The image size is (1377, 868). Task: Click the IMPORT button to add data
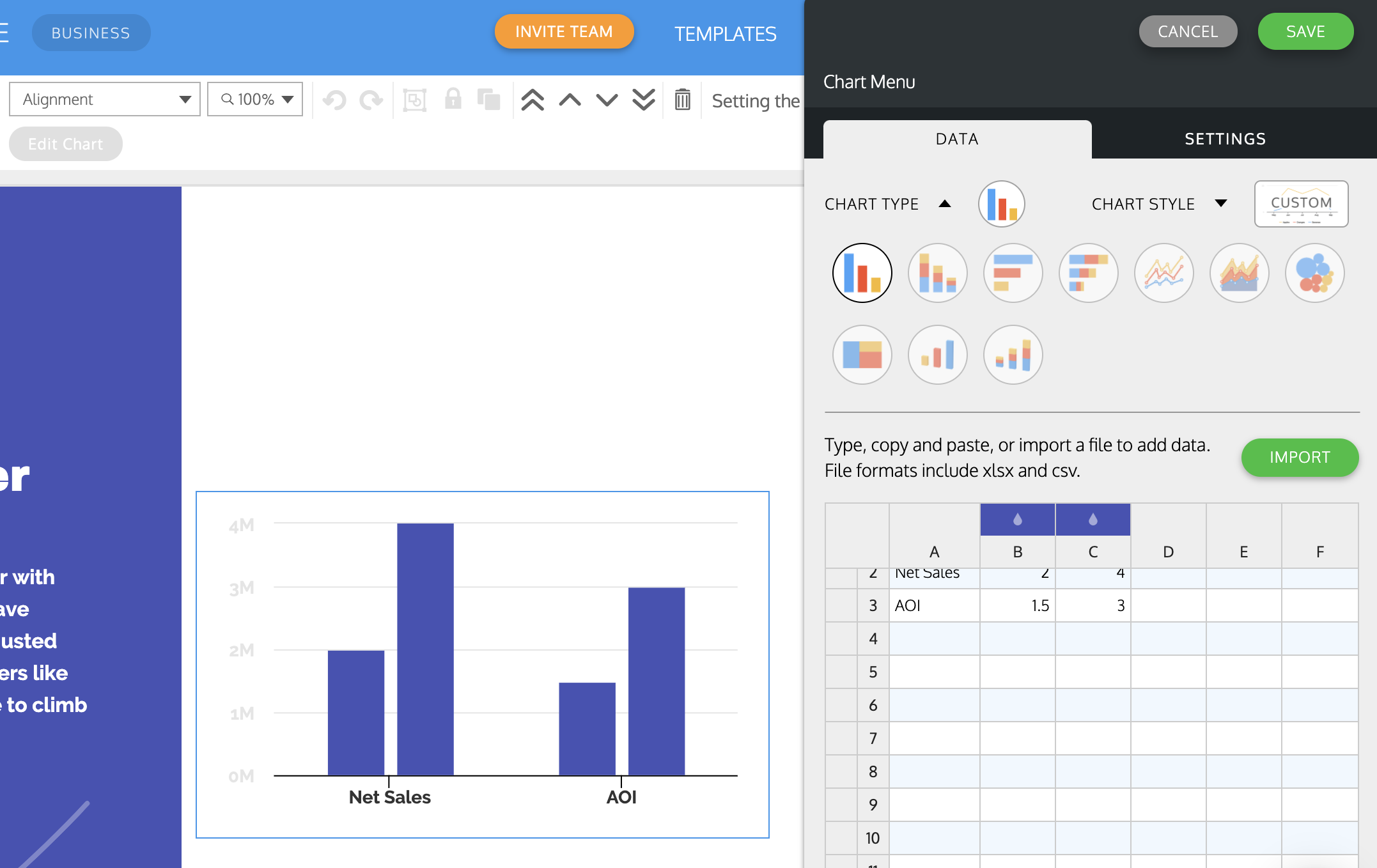coord(1299,458)
